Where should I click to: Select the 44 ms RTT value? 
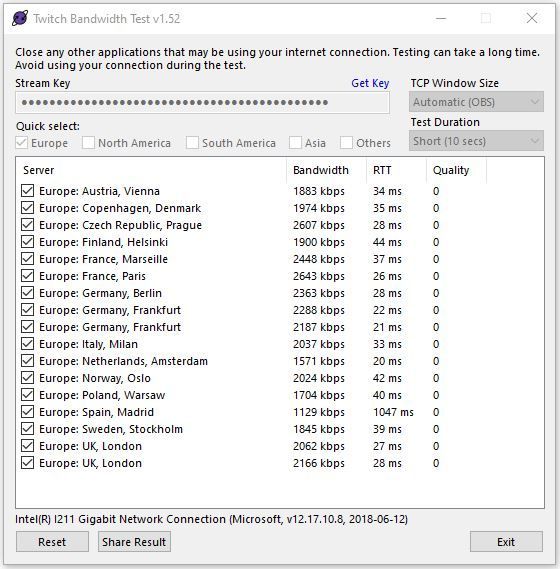(x=387, y=242)
